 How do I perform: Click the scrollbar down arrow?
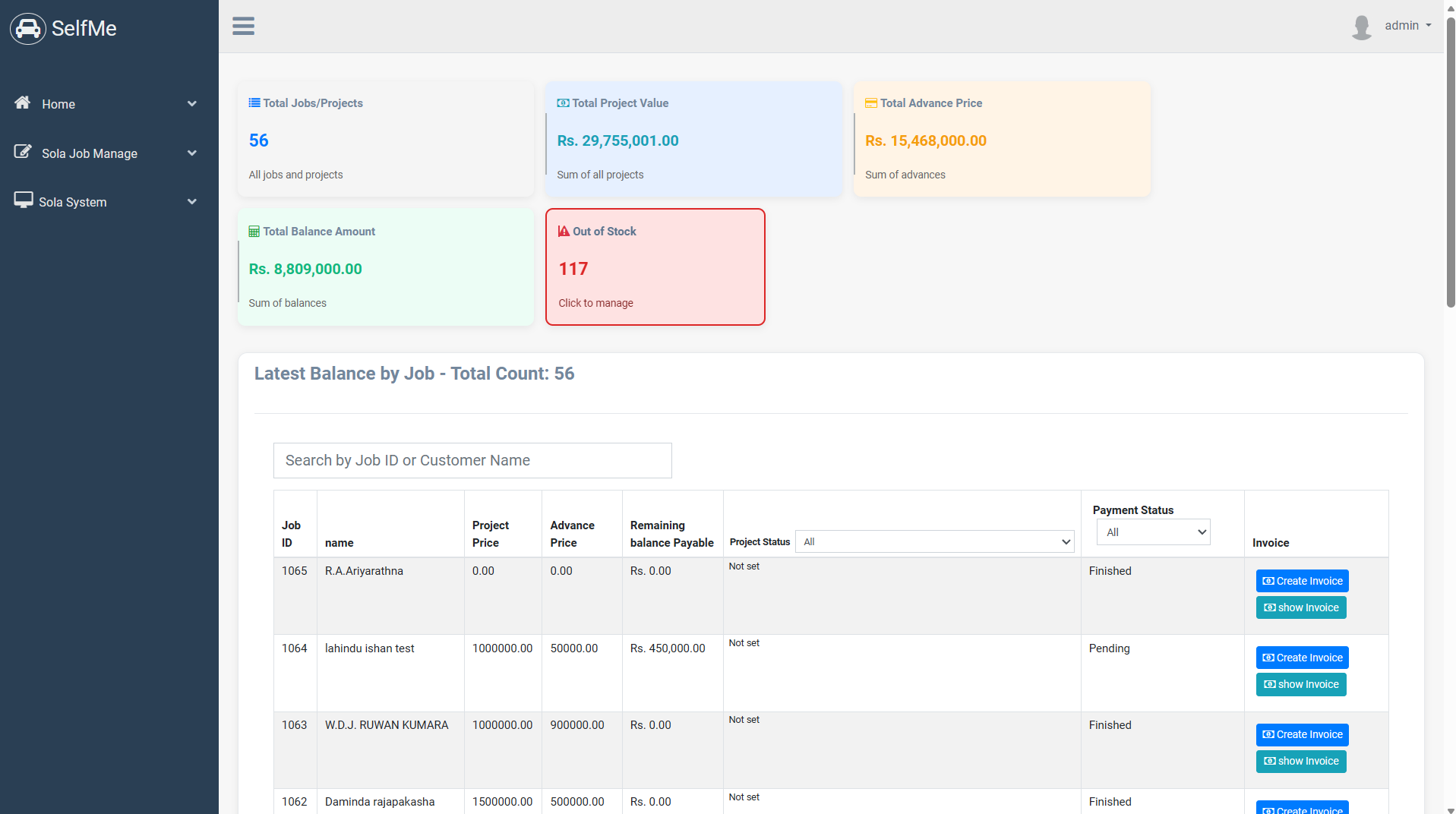(x=1450, y=809)
